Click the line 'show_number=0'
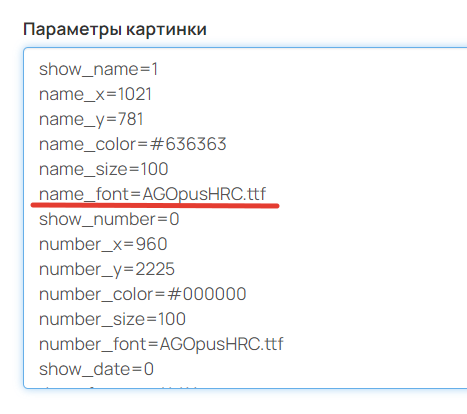The width and height of the screenshot is (467, 414). 109,219
